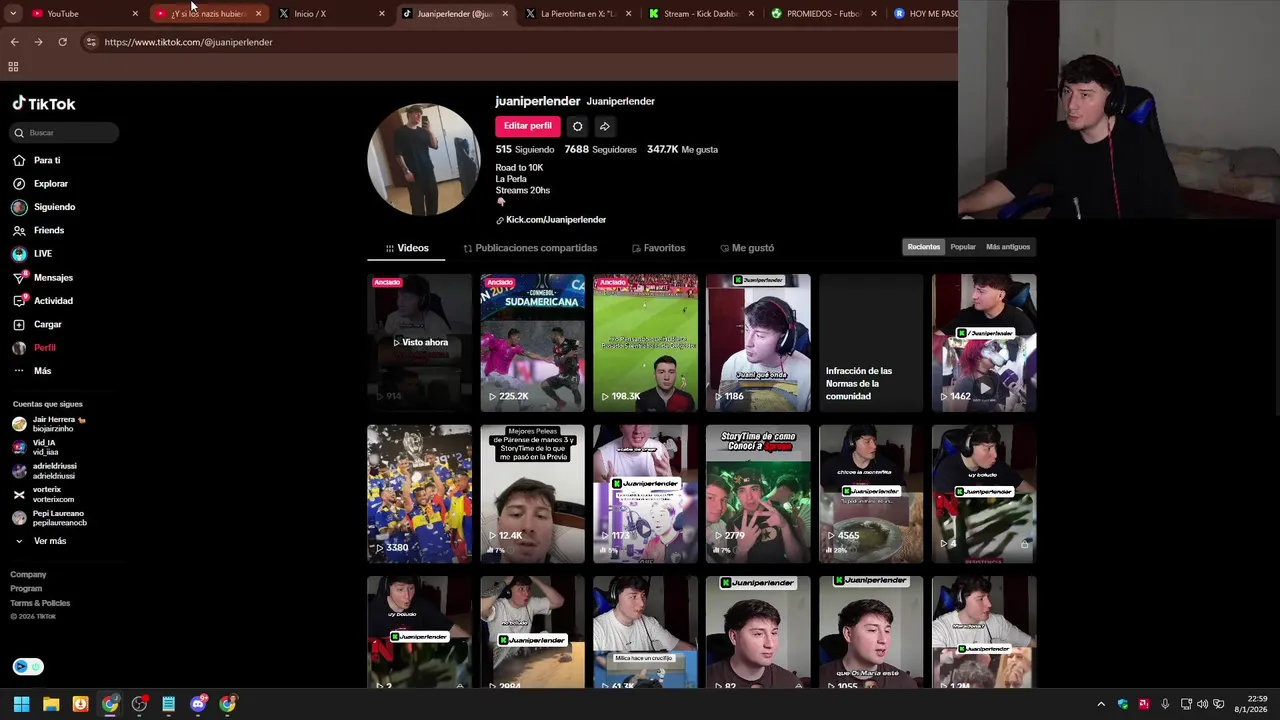Switch to Me gustó tab
The image size is (1280, 720).
(x=747, y=248)
